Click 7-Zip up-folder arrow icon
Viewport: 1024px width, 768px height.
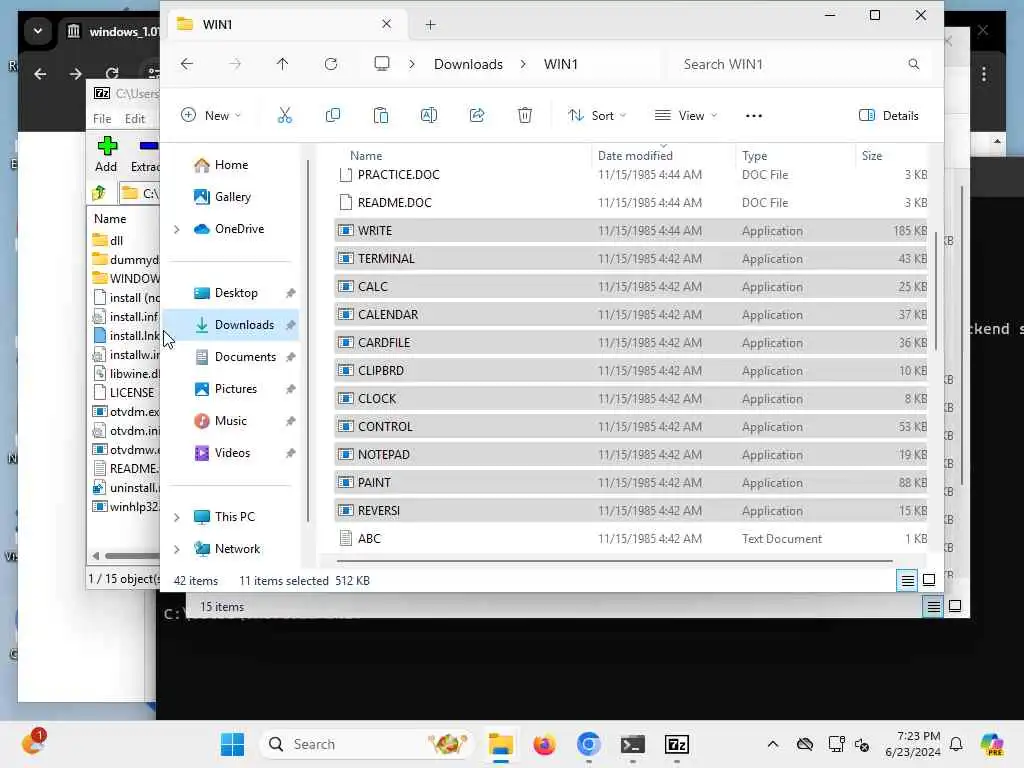(99, 193)
